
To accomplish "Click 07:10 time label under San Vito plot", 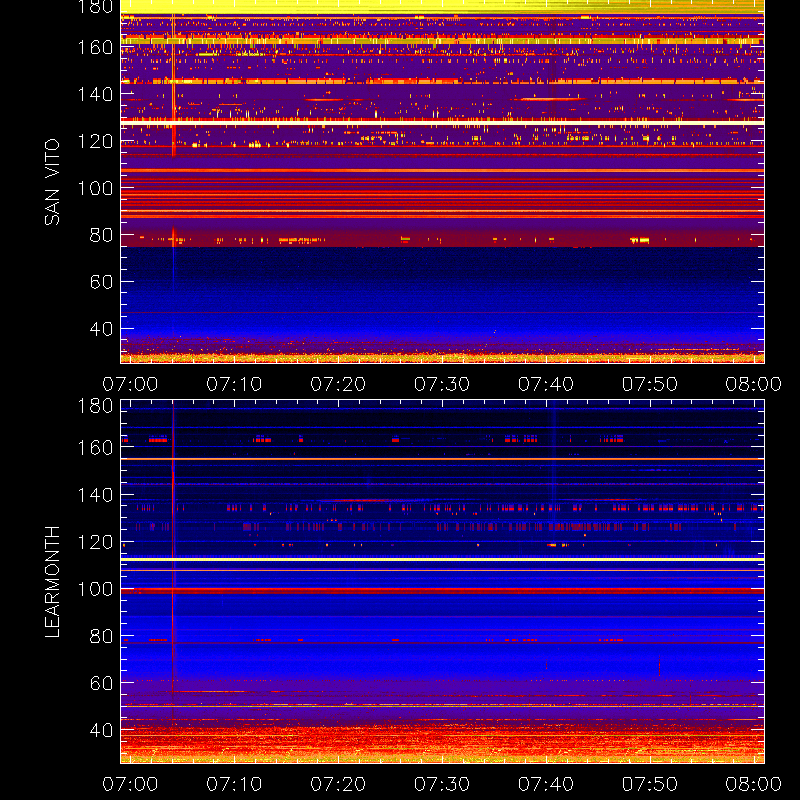I will pyautogui.click(x=234, y=384).
